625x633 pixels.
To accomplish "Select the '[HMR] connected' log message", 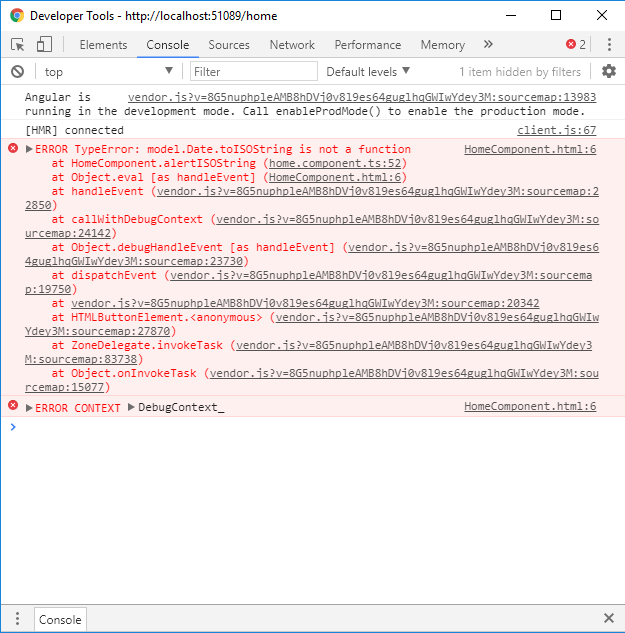I will click(74, 130).
